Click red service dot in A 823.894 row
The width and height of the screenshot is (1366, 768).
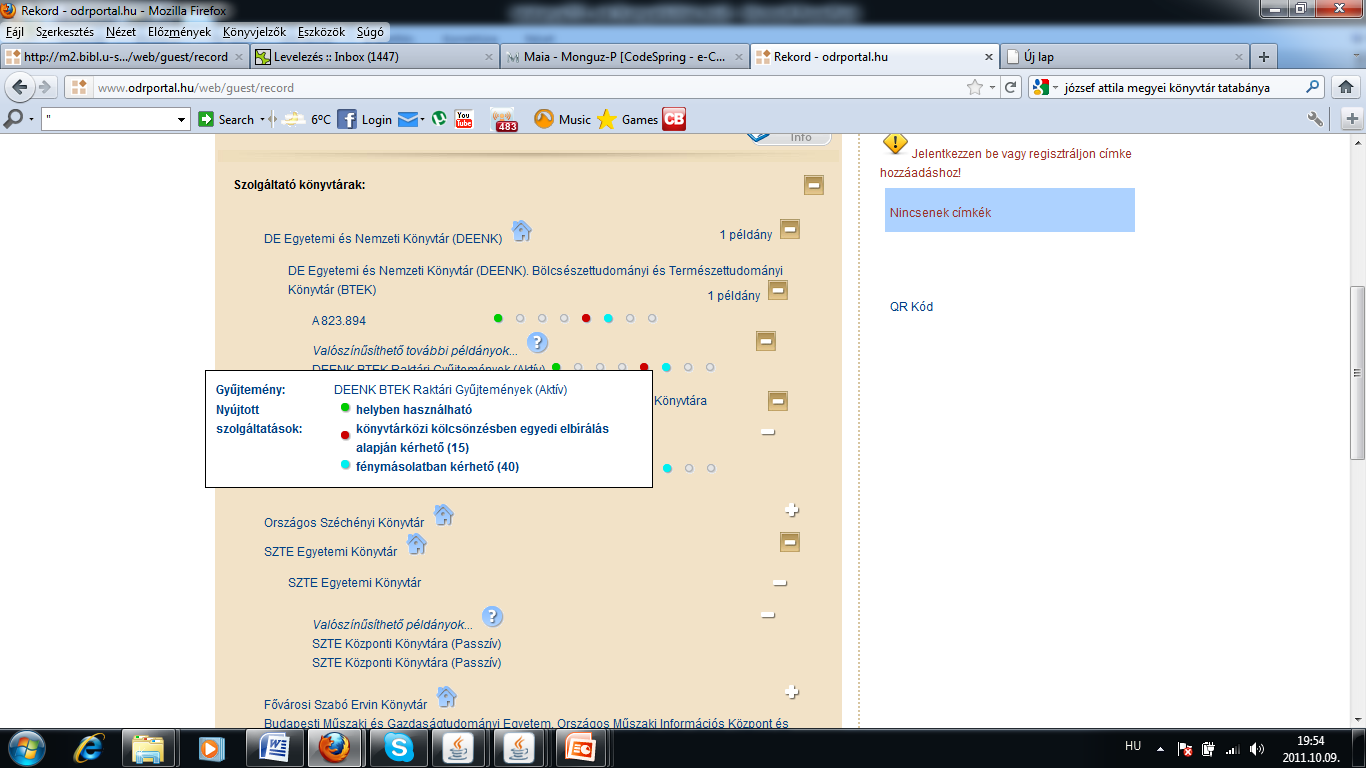(x=586, y=318)
